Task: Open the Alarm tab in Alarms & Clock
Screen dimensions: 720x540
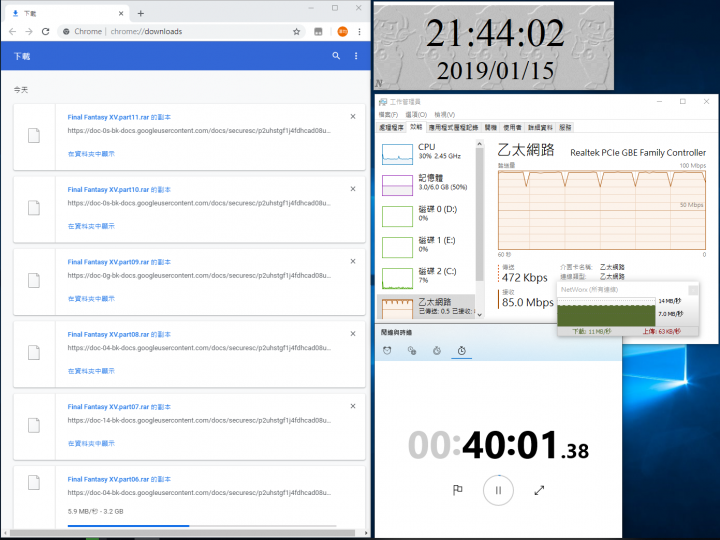Action: point(387,351)
